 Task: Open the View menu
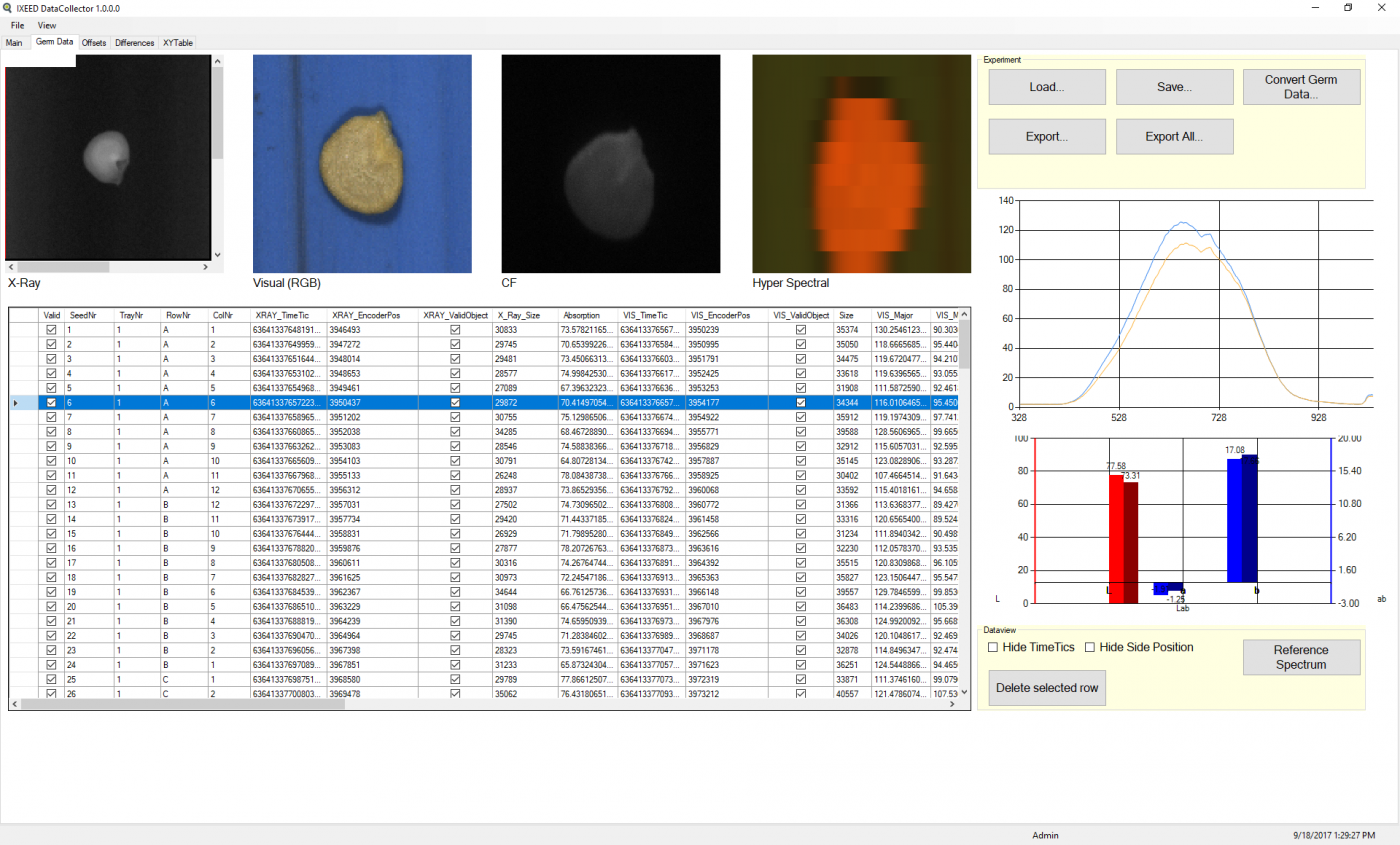click(47, 25)
